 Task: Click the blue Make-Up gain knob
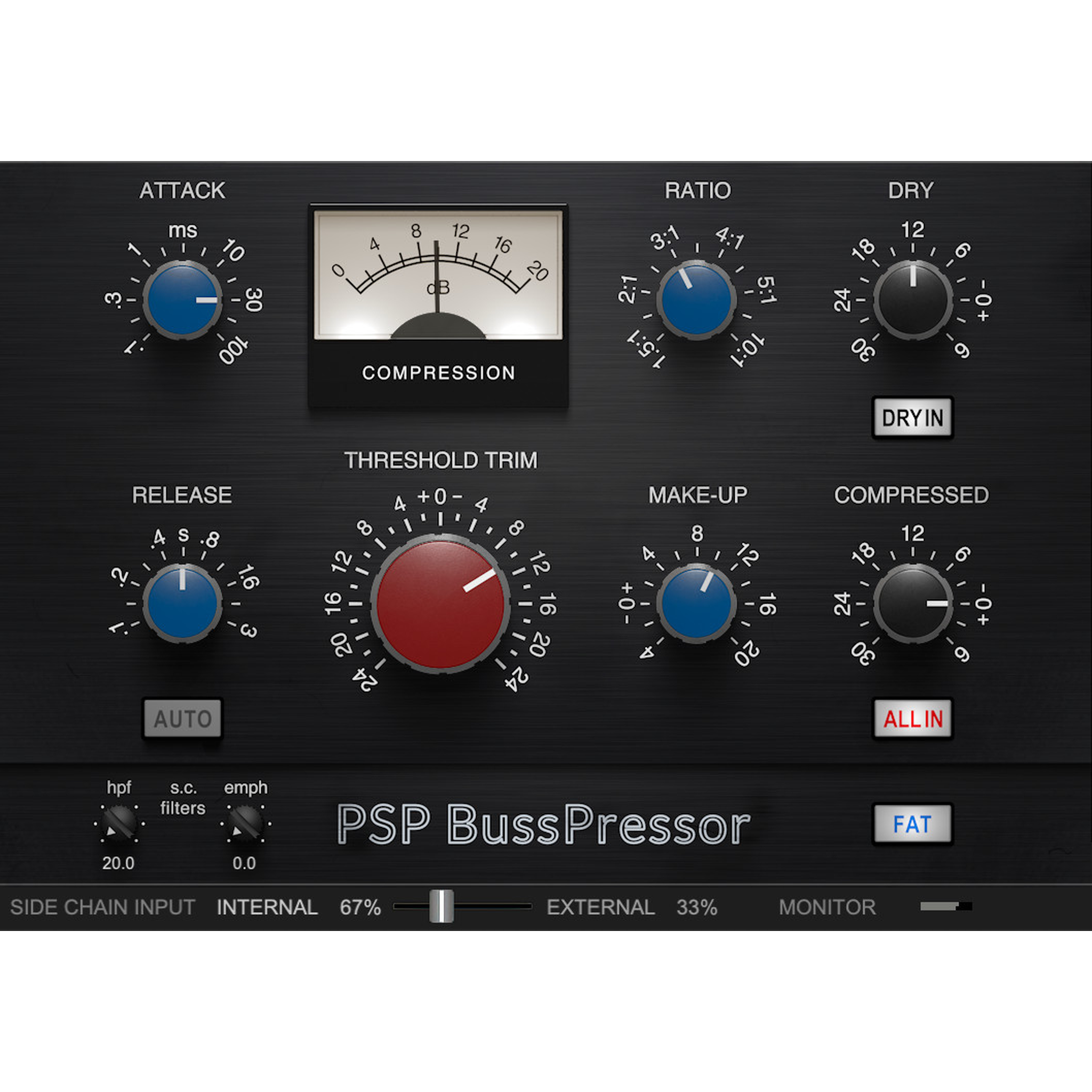696,603
